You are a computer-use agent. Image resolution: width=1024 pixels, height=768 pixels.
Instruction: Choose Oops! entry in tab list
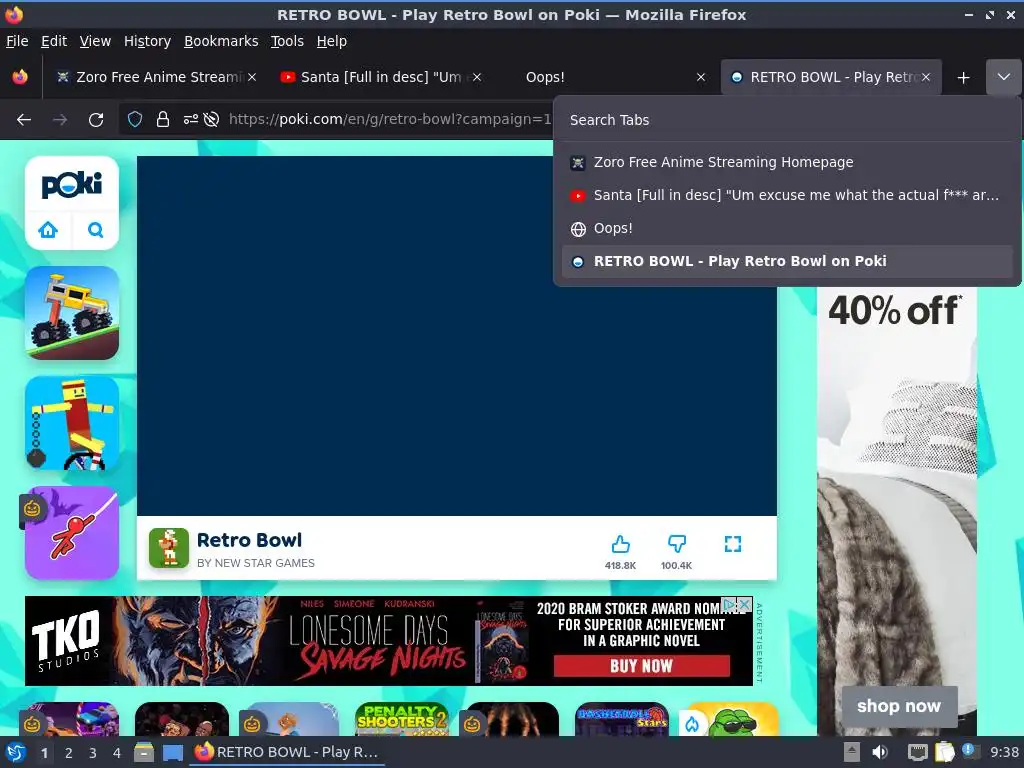click(787, 229)
